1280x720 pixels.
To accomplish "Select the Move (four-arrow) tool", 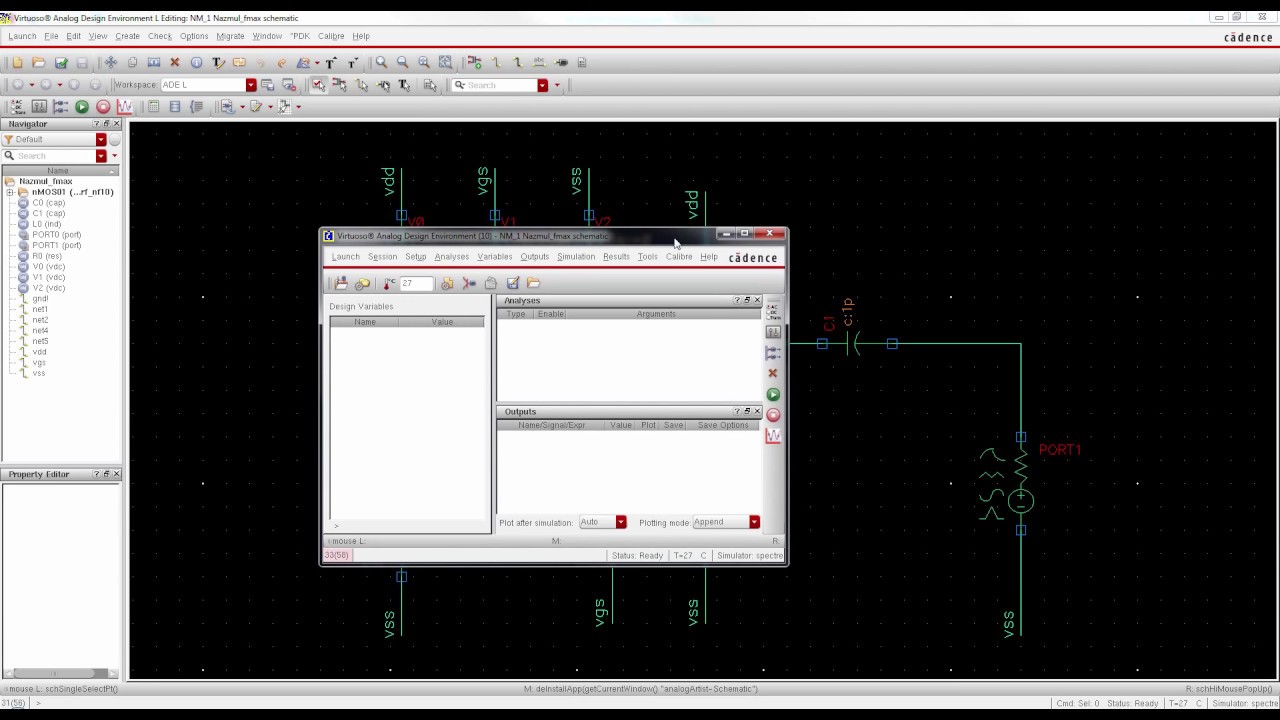I will tap(110, 62).
